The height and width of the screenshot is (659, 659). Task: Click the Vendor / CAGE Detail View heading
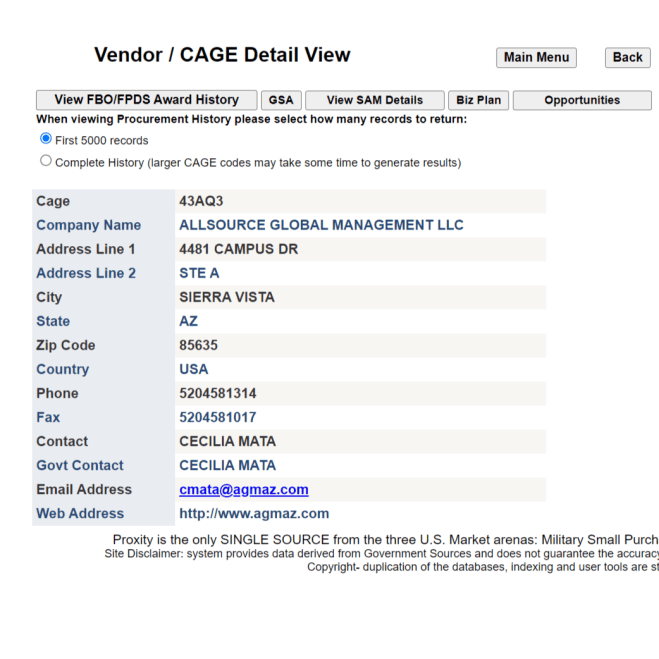(x=222, y=55)
